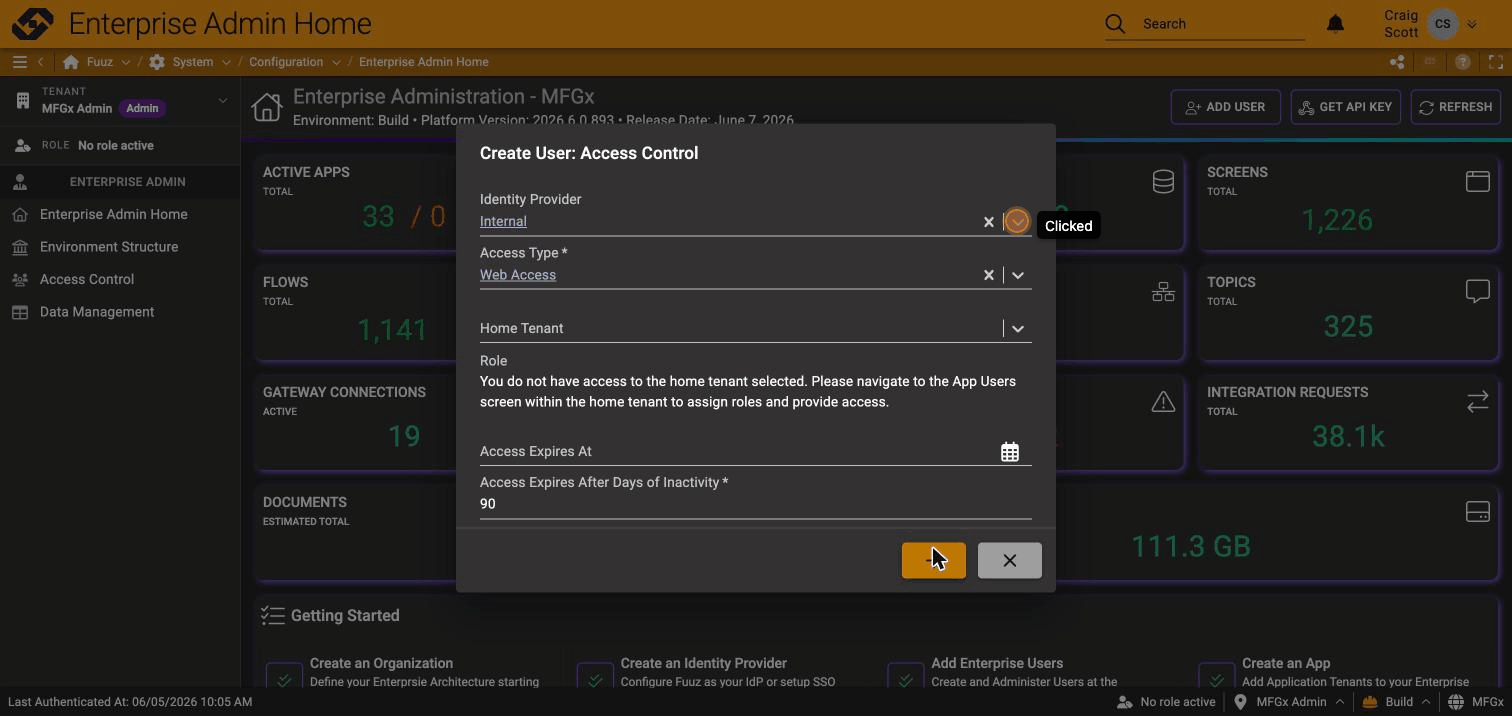The height and width of the screenshot is (716, 1512).
Task: Expand the Fuuz breadcrumb dropdown
Action: click(125, 62)
